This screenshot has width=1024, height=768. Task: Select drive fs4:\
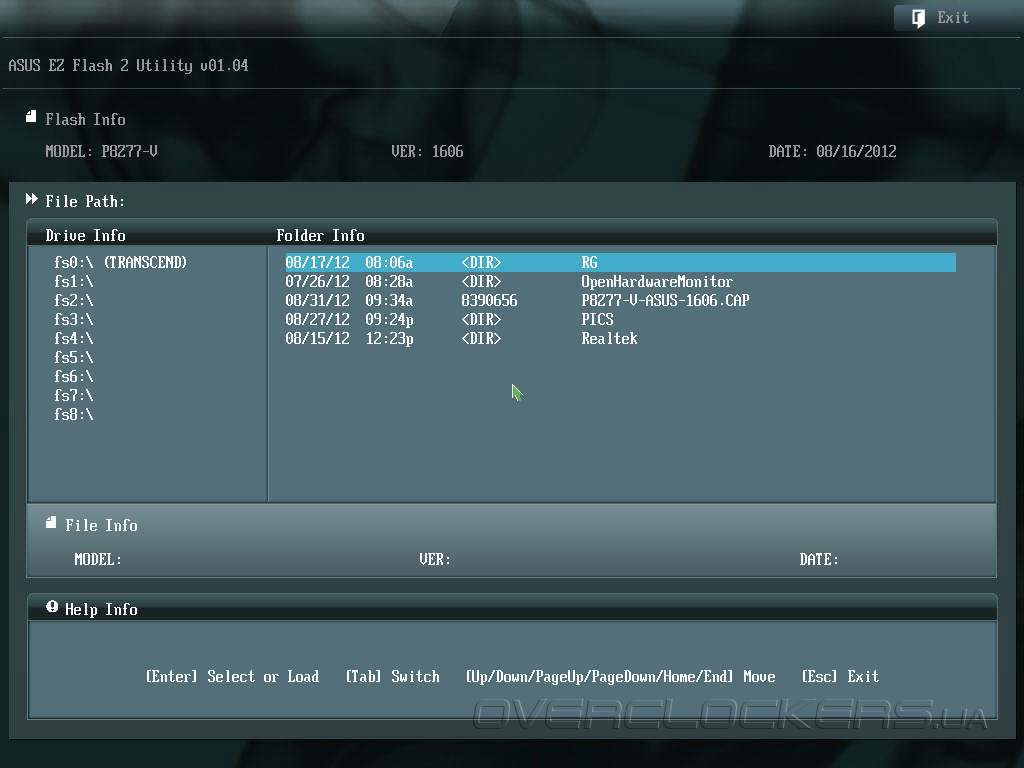[x=74, y=338]
